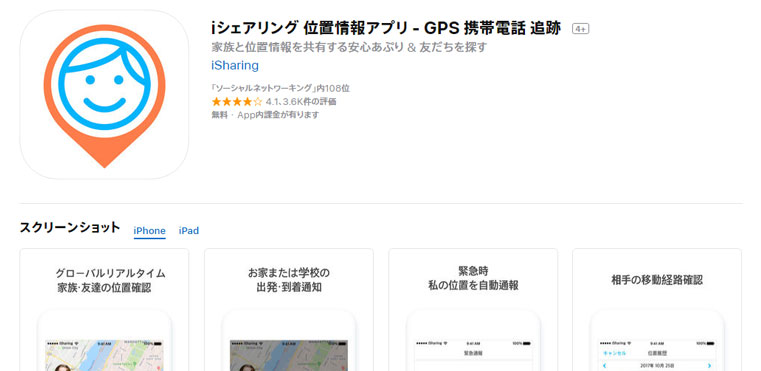Click the 2017年 10月 25日 date label

tap(657, 366)
